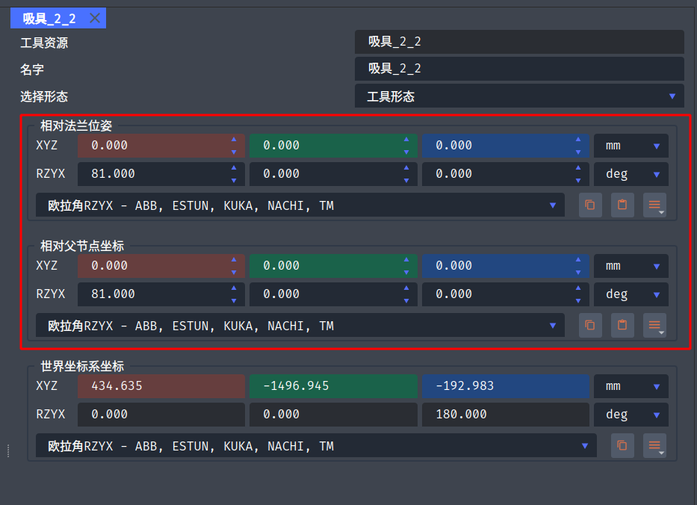Image resolution: width=697 pixels, height=505 pixels.
Task: Decrement the 81.000 RZYX value in 相对父节点坐标
Action: point(234,301)
